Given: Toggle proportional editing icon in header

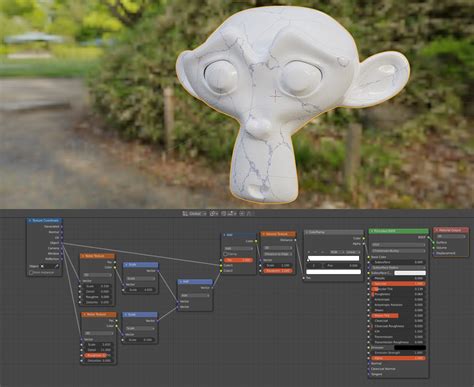Looking at the screenshot, I should point(242,213).
